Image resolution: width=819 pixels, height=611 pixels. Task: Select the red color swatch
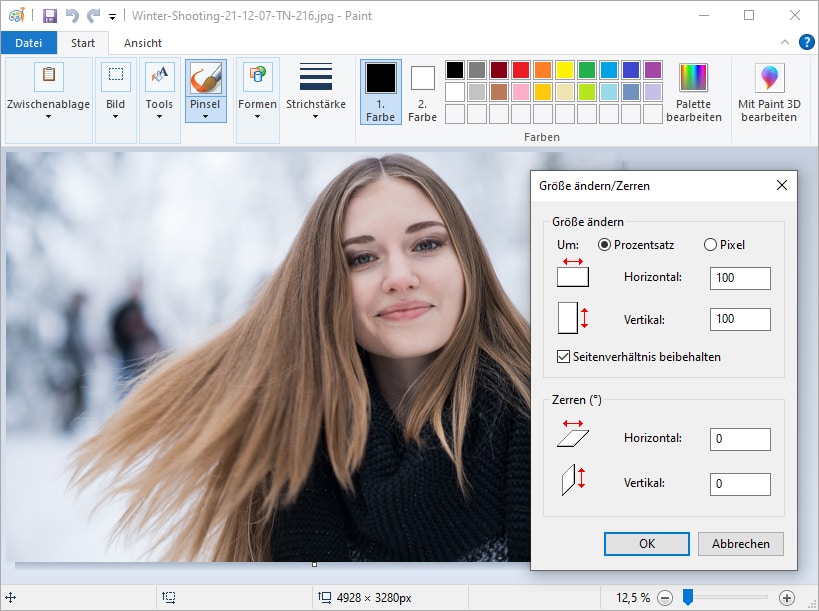pos(519,69)
